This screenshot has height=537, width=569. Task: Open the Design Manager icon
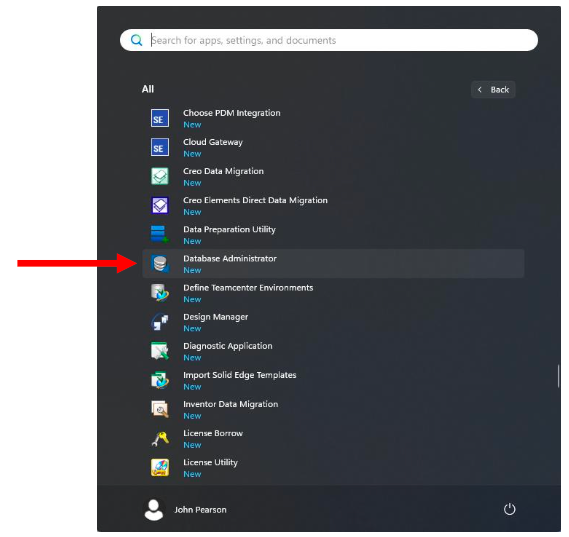[x=160, y=322]
